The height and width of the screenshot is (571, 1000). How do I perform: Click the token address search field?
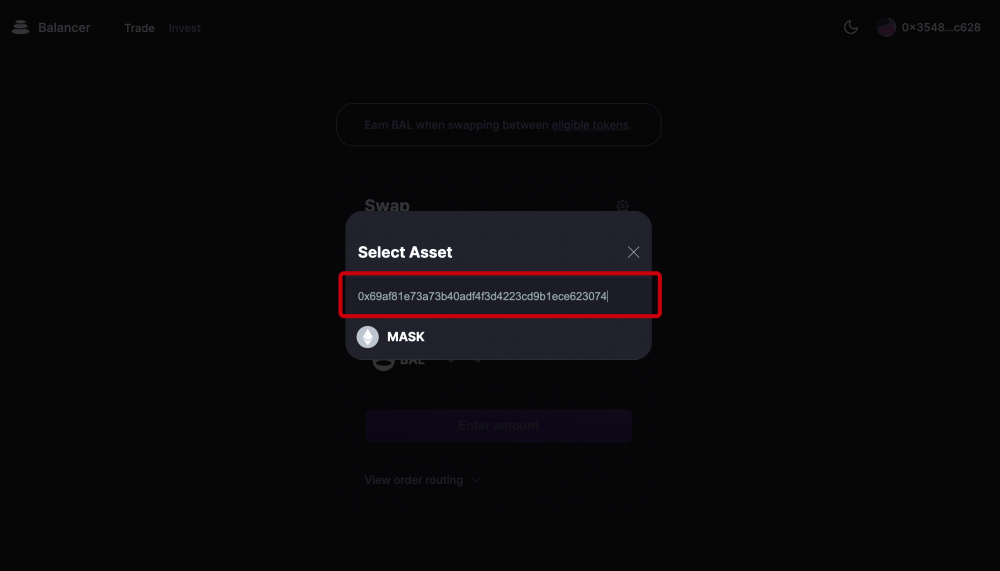[x=498, y=296]
